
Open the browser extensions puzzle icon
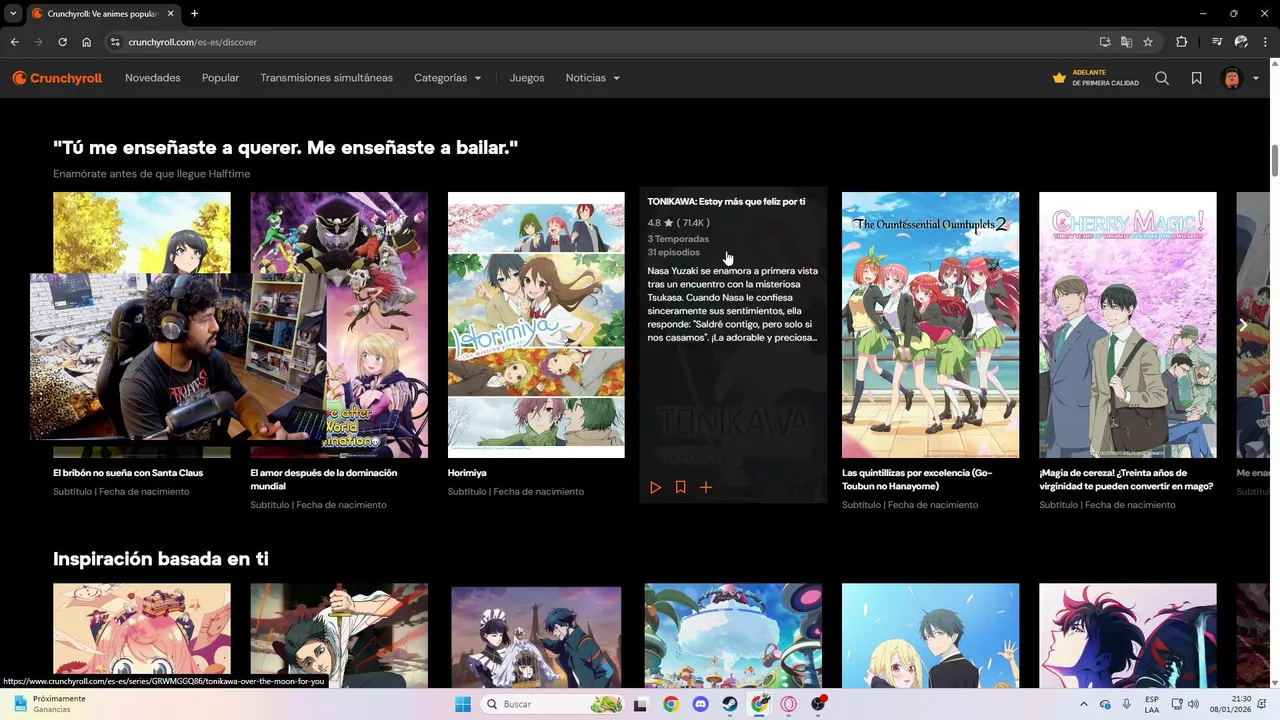click(x=1182, y=42)
